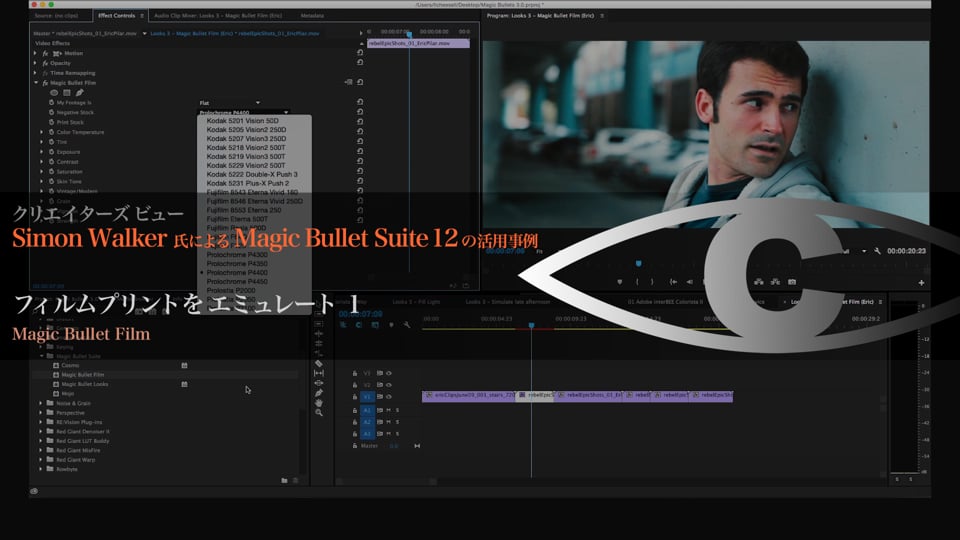Open the button editor plus icon
This screenshot has width=960, height=540.
coord(921,283)
